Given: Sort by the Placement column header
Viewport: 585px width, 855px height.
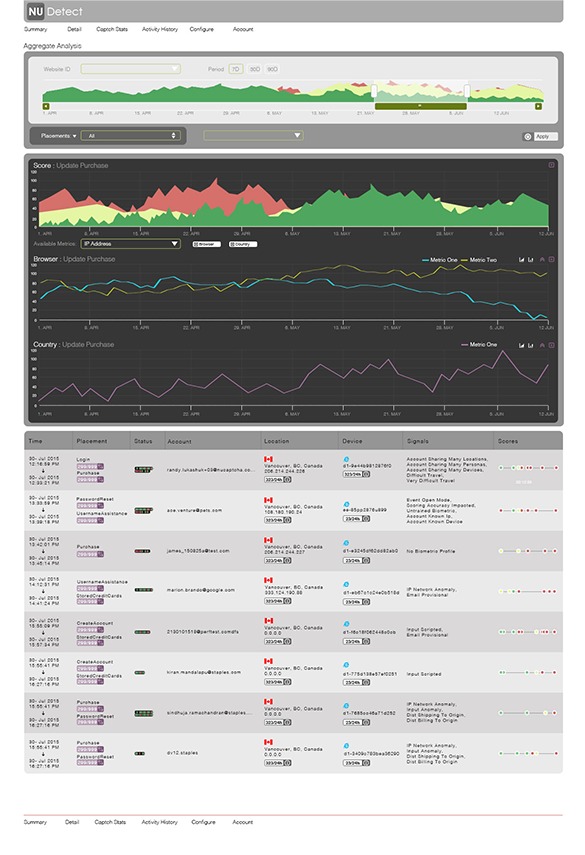Looking at the screenshot, I should coord(92,441).
